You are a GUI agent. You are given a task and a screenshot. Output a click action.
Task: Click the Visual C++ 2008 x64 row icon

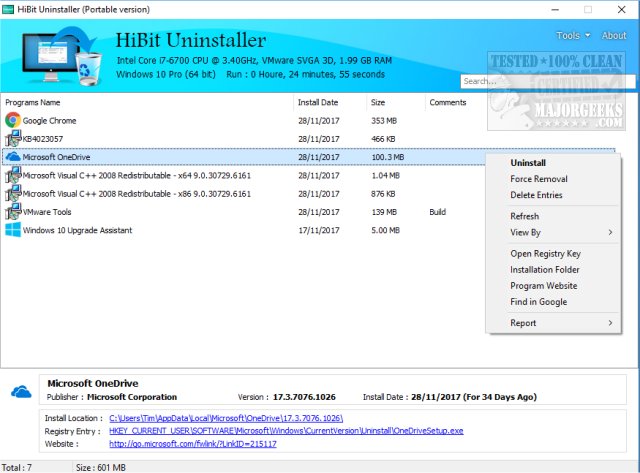(x=13, y=175)
